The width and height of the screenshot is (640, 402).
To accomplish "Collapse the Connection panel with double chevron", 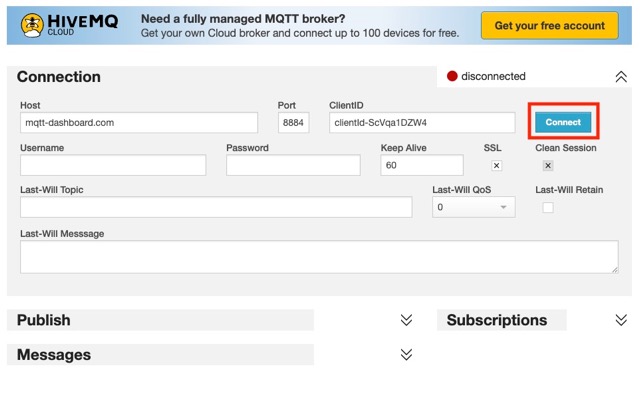I will 621,76.
